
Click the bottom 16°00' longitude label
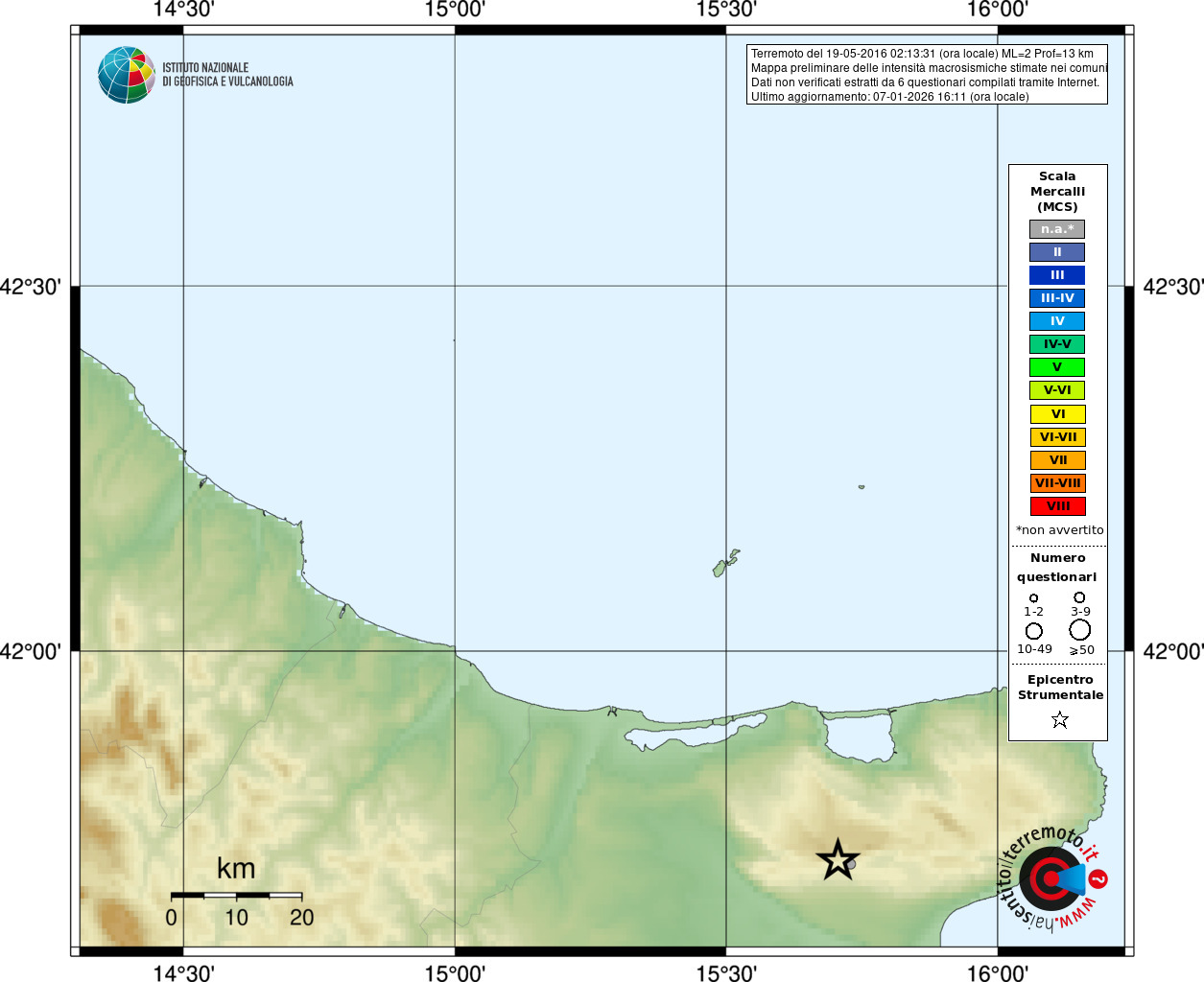point(998,973)
